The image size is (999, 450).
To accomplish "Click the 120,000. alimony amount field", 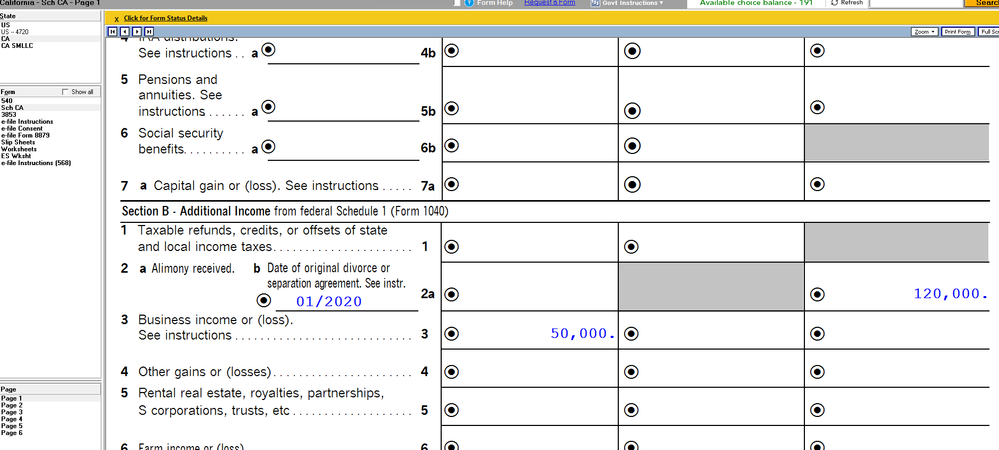I will coord(908,294).
